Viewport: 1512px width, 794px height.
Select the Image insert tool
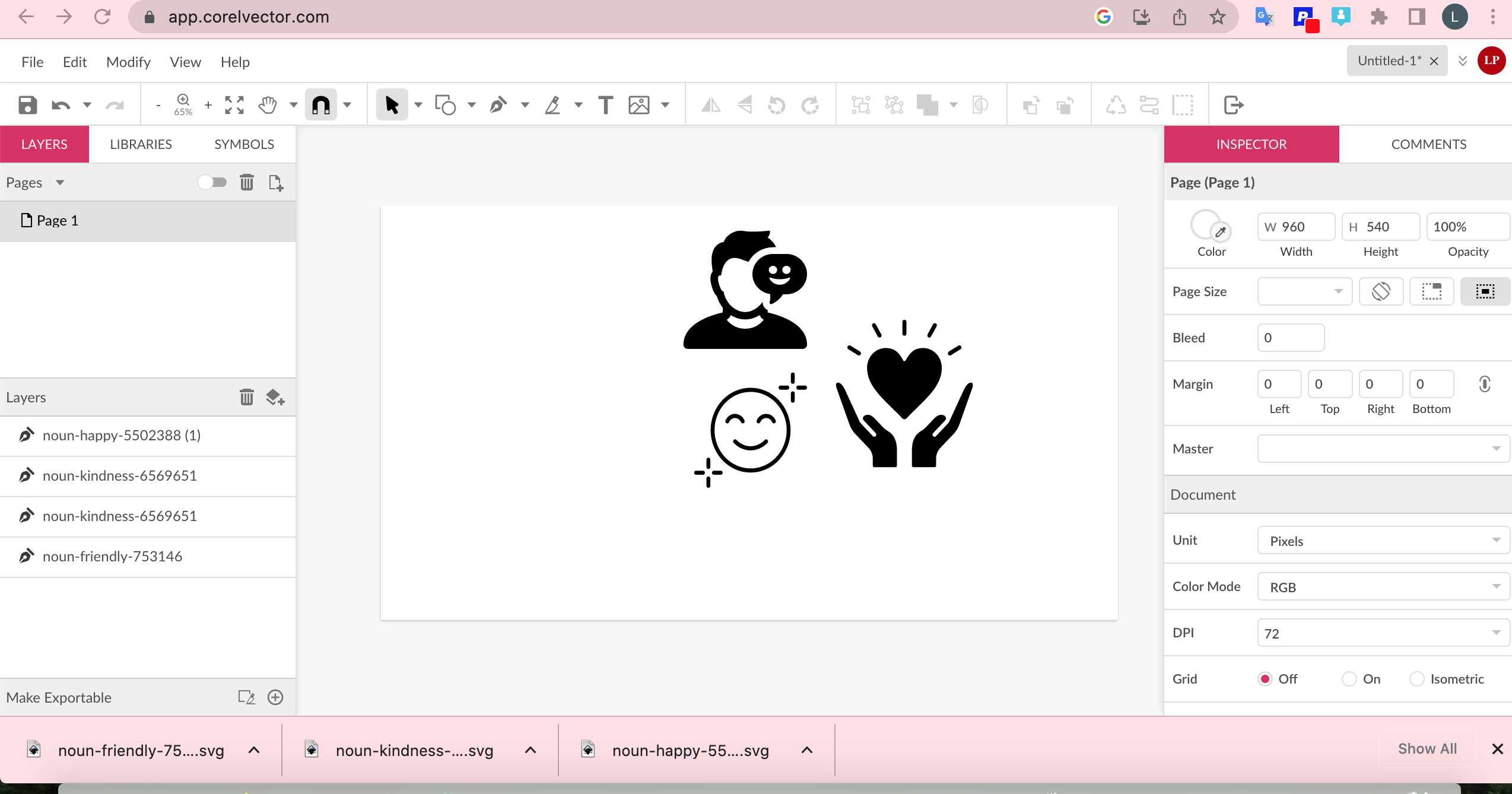[x=639, y=105]
